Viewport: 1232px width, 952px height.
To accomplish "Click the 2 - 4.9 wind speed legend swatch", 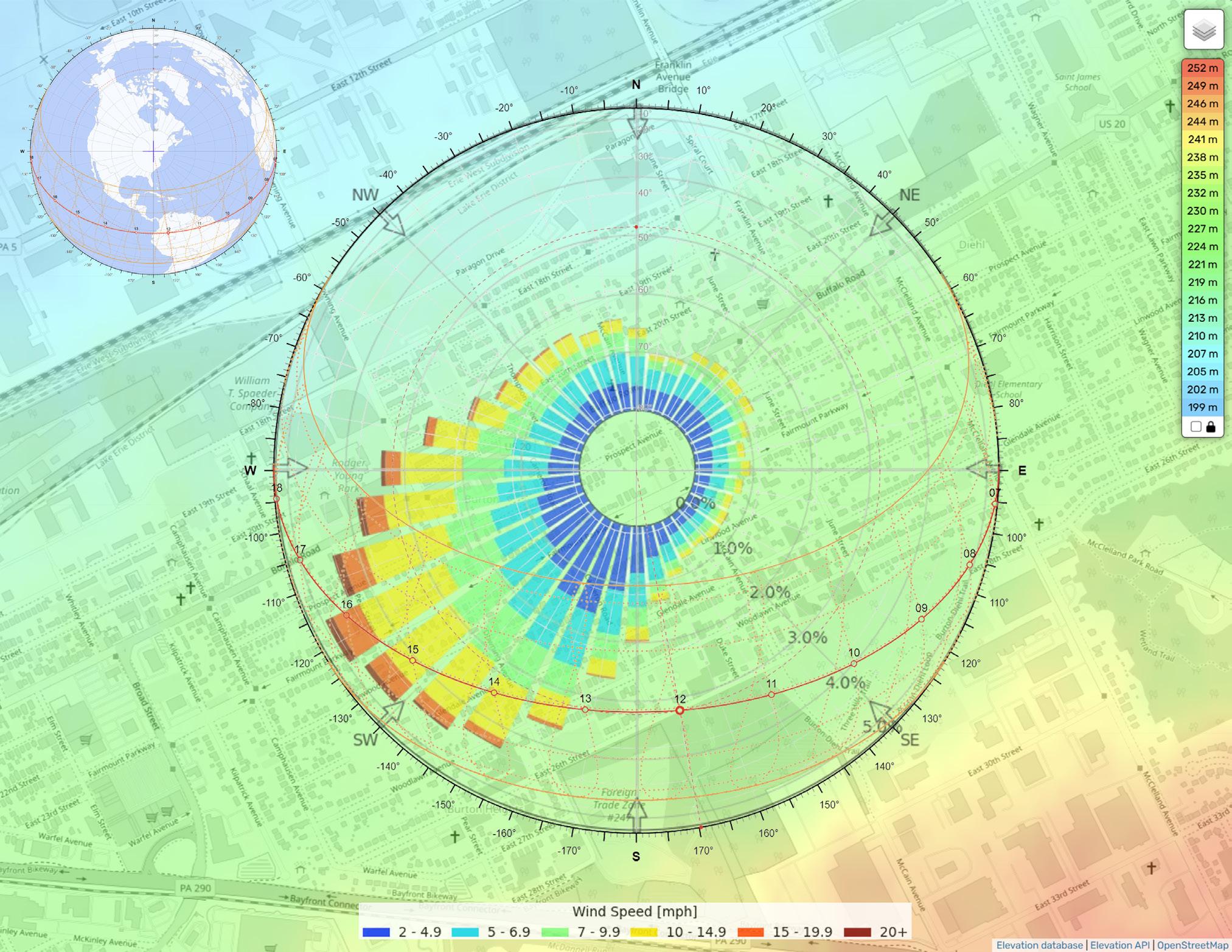I will [375, 932].
